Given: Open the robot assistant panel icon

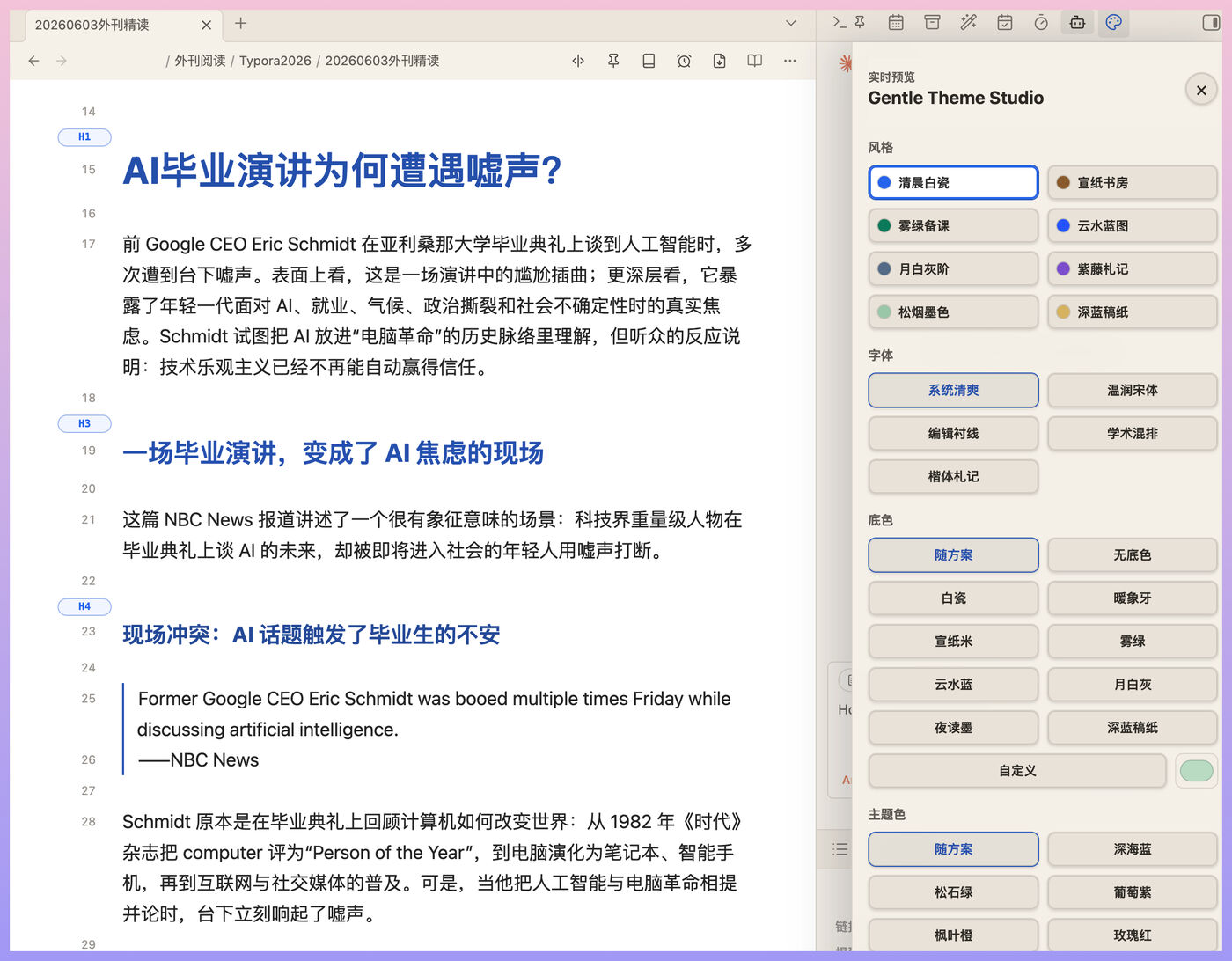Looking at the screenshot, I should pyautogui.click(x=1077, y=23).
